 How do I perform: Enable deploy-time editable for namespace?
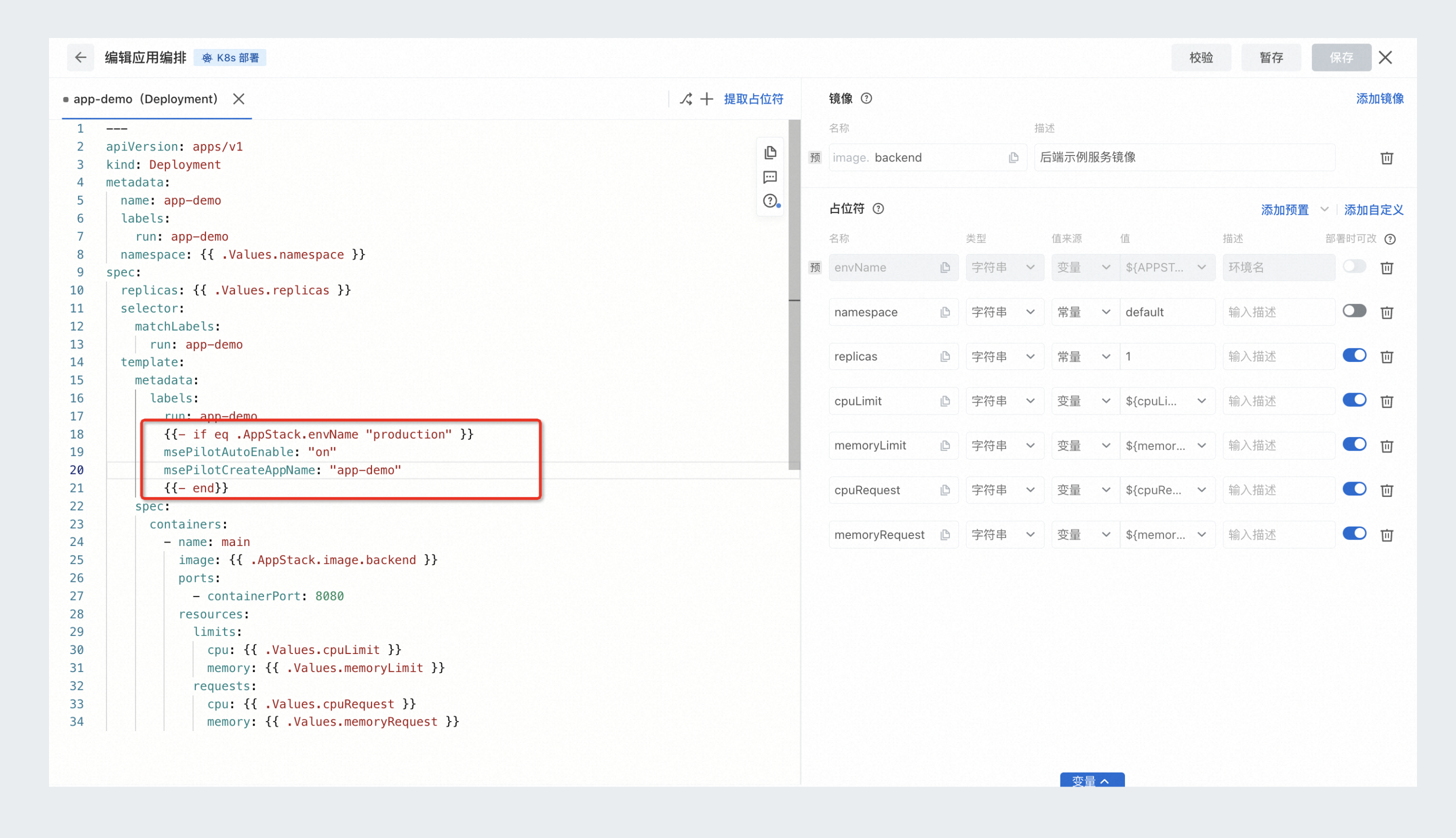pos(1354,311)
